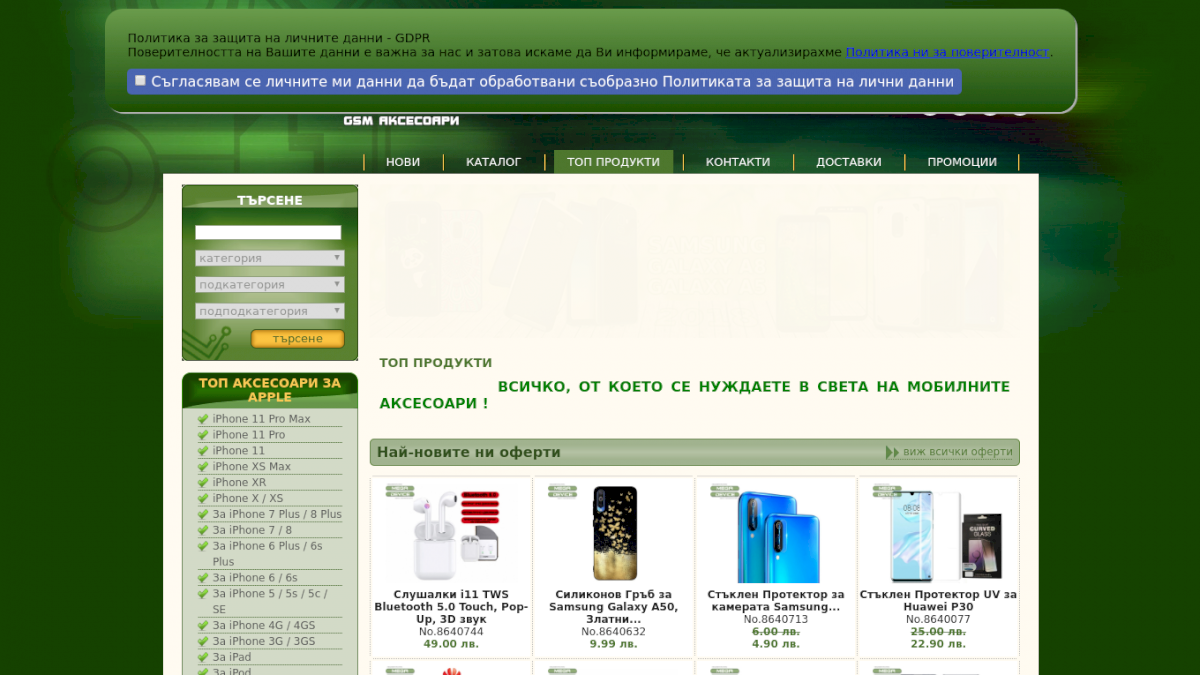The image size is (1200, 675).
Task: Focus the search text field
Action: point(268,232)
